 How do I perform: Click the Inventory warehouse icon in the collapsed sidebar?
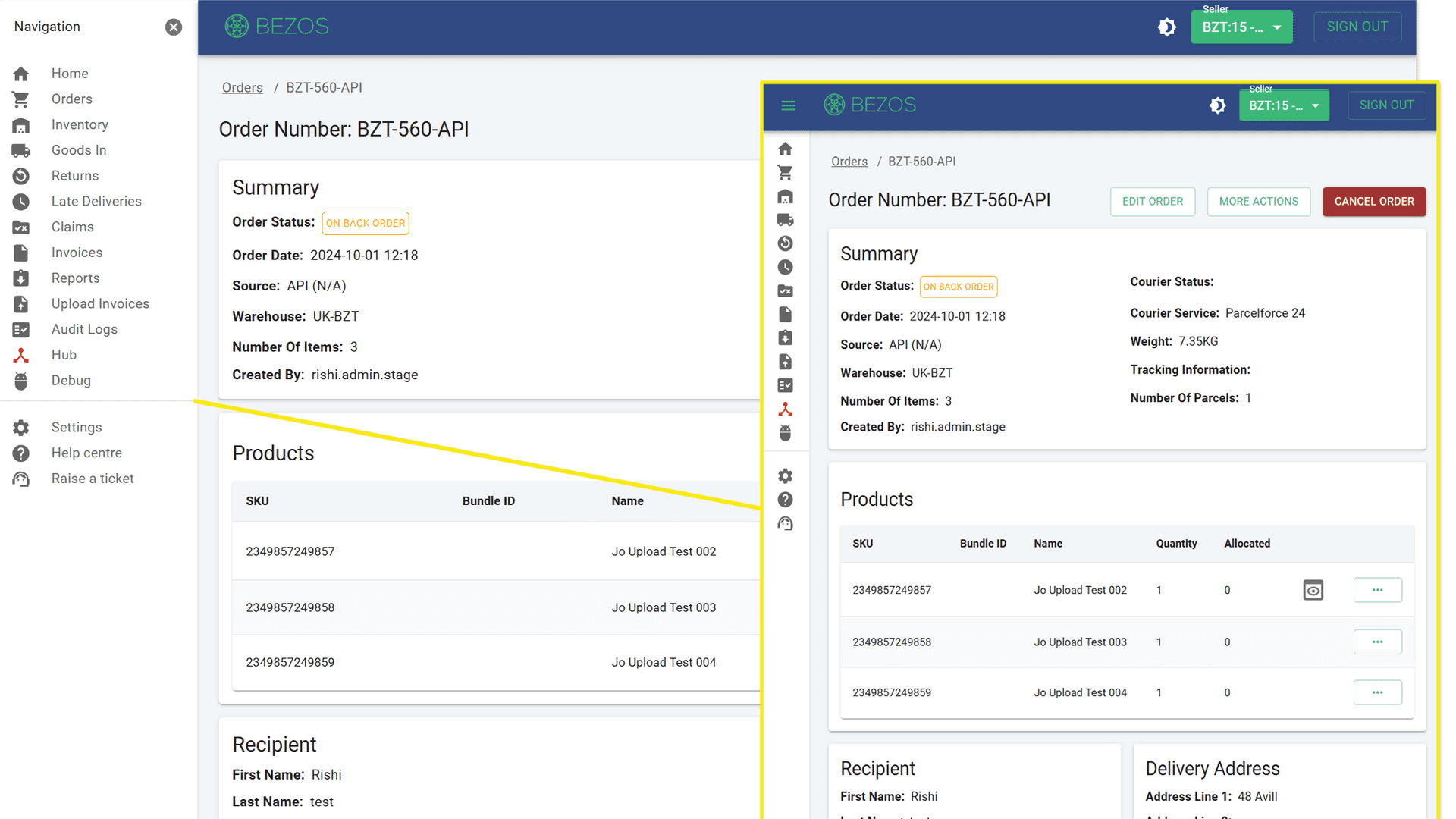786,196
